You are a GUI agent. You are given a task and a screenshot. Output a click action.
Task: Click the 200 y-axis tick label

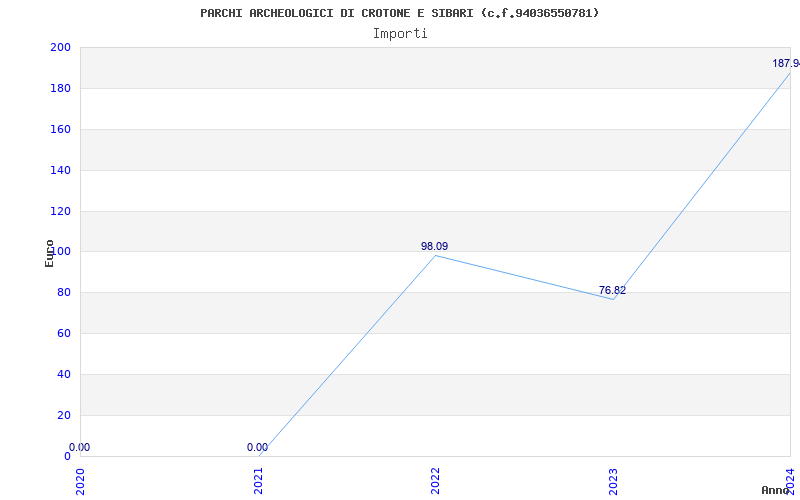click(60, 47)
